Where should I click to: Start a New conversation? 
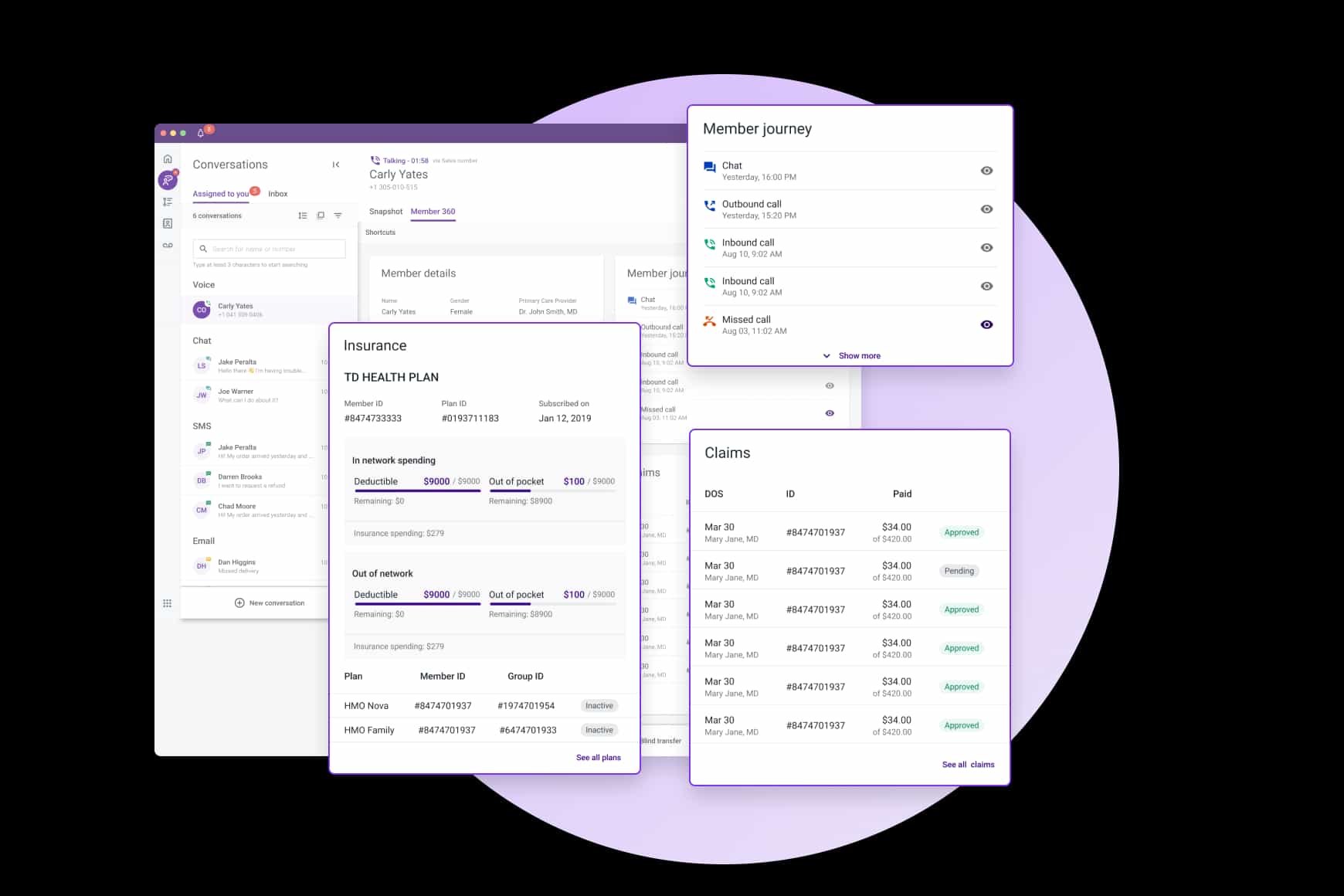tap(269, 602)
